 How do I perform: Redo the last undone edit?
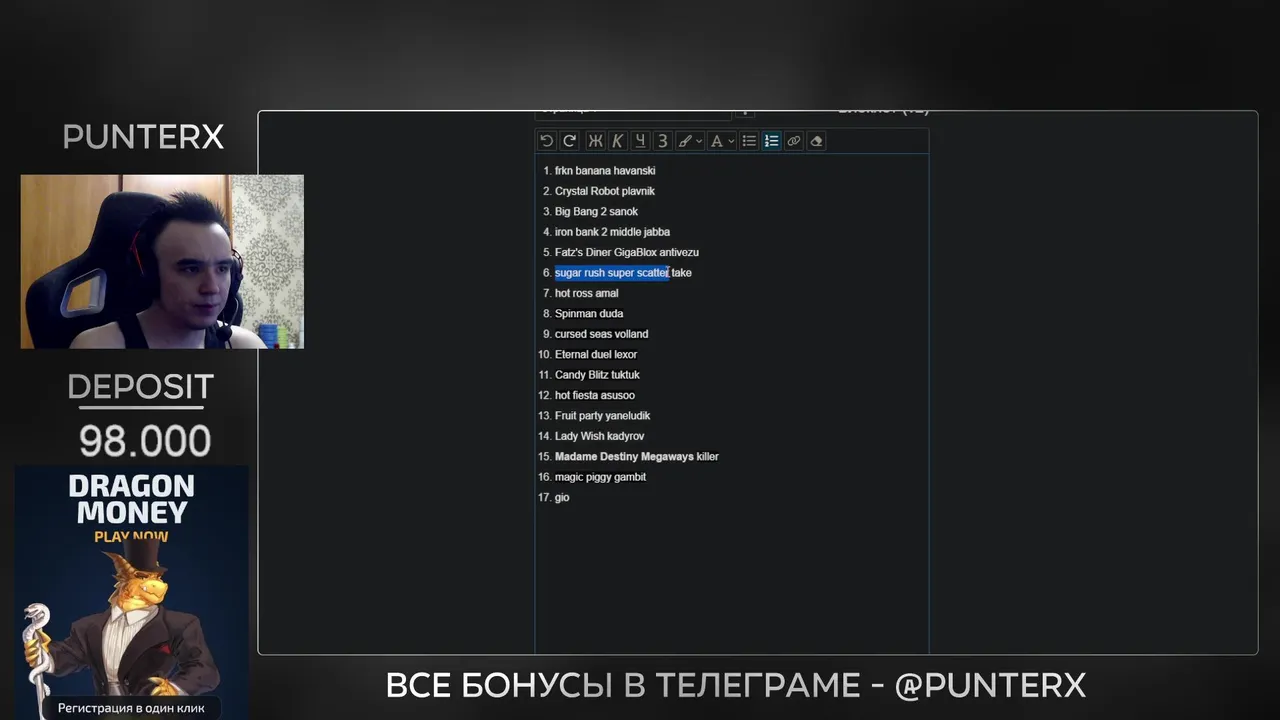tap(569, 141)
